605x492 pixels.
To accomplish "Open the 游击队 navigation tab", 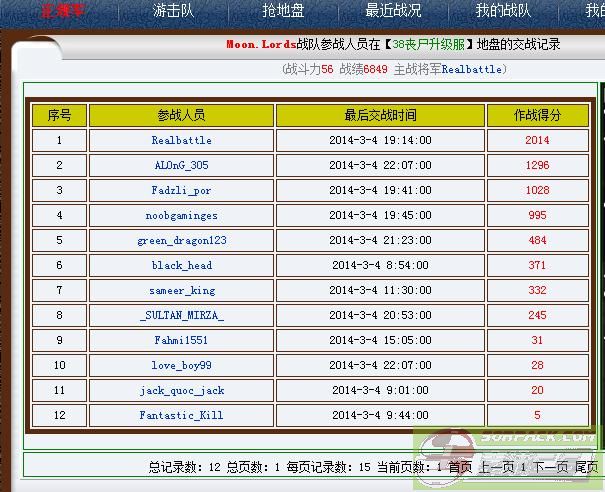I will [174, 11].
